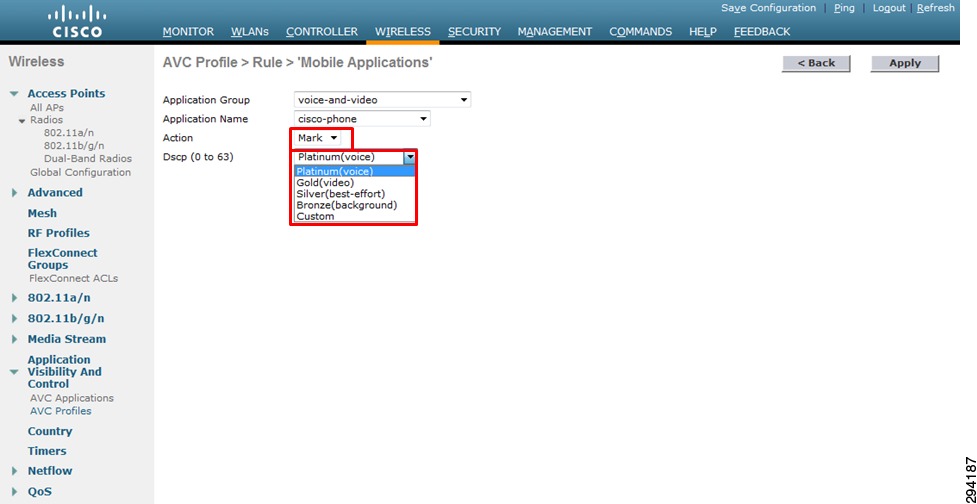
Task: Open the COMMANDS menu
Action: [641, 31]
